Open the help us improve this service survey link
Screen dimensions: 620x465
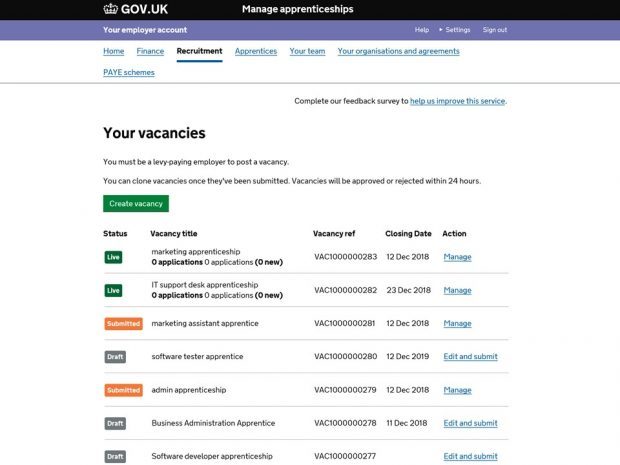click(457, 101)
